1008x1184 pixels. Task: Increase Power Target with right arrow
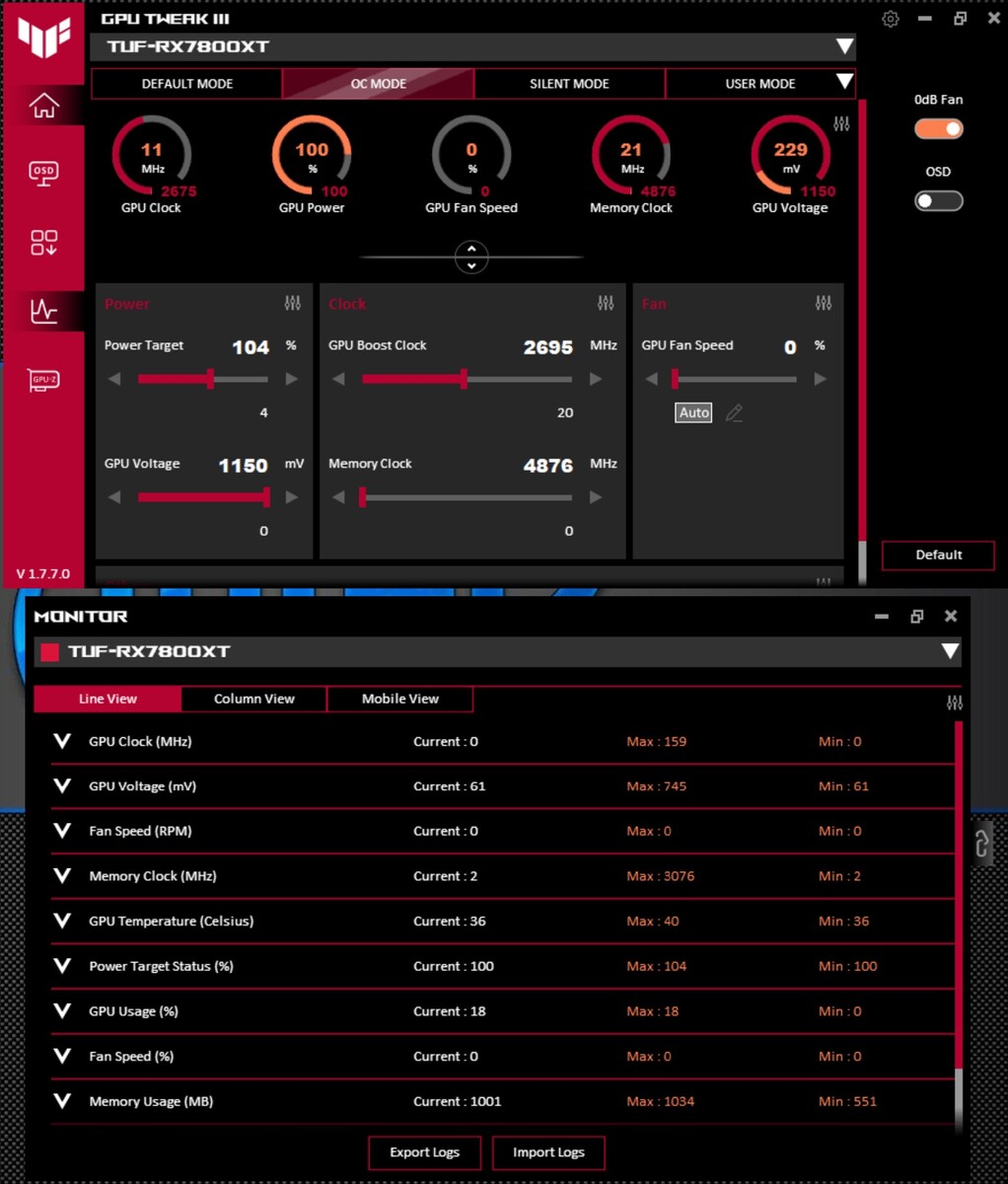pyautogui.click(x=292, y=379)
